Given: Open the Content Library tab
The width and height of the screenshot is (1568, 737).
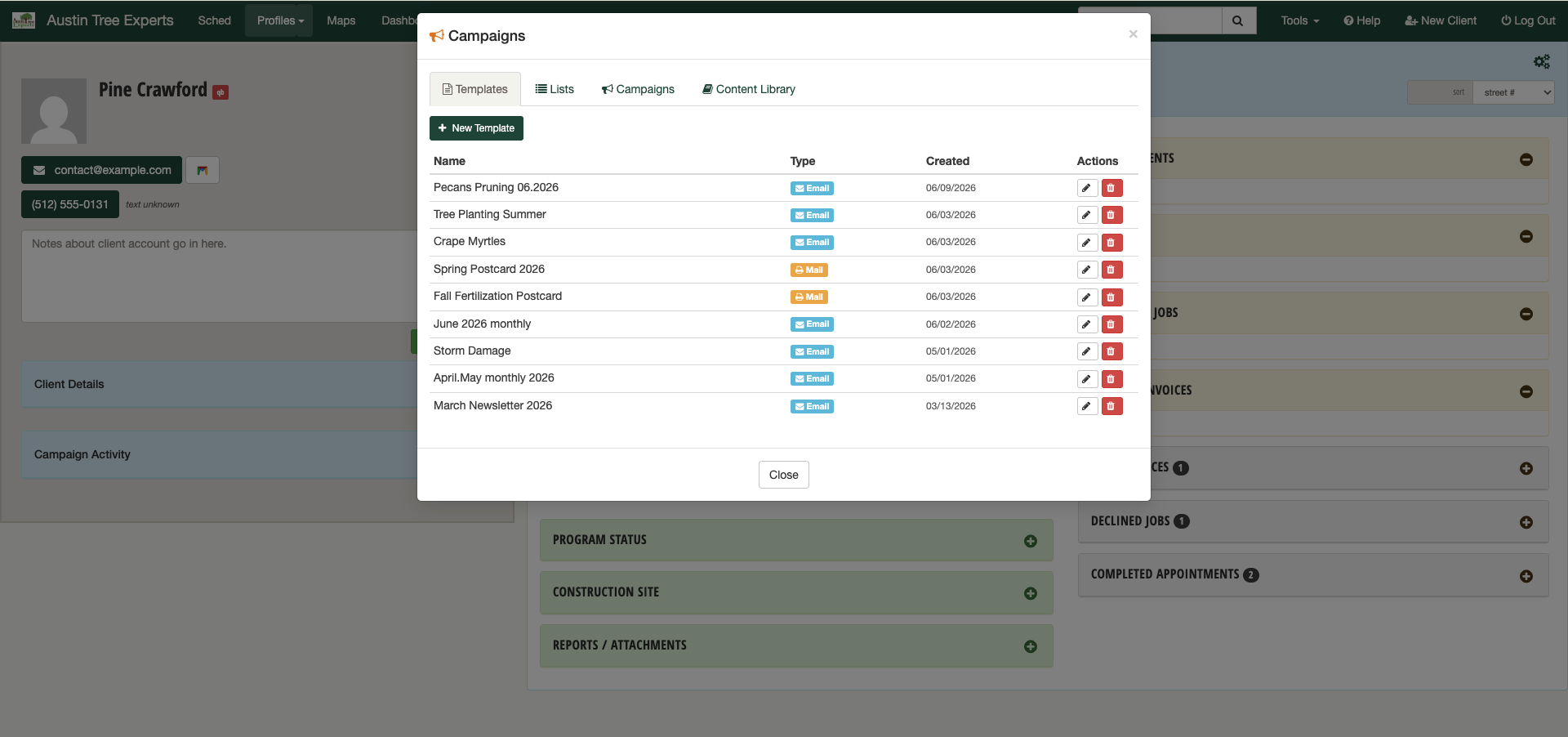Looking at the screenshot, I should click(x=749, y=89).
